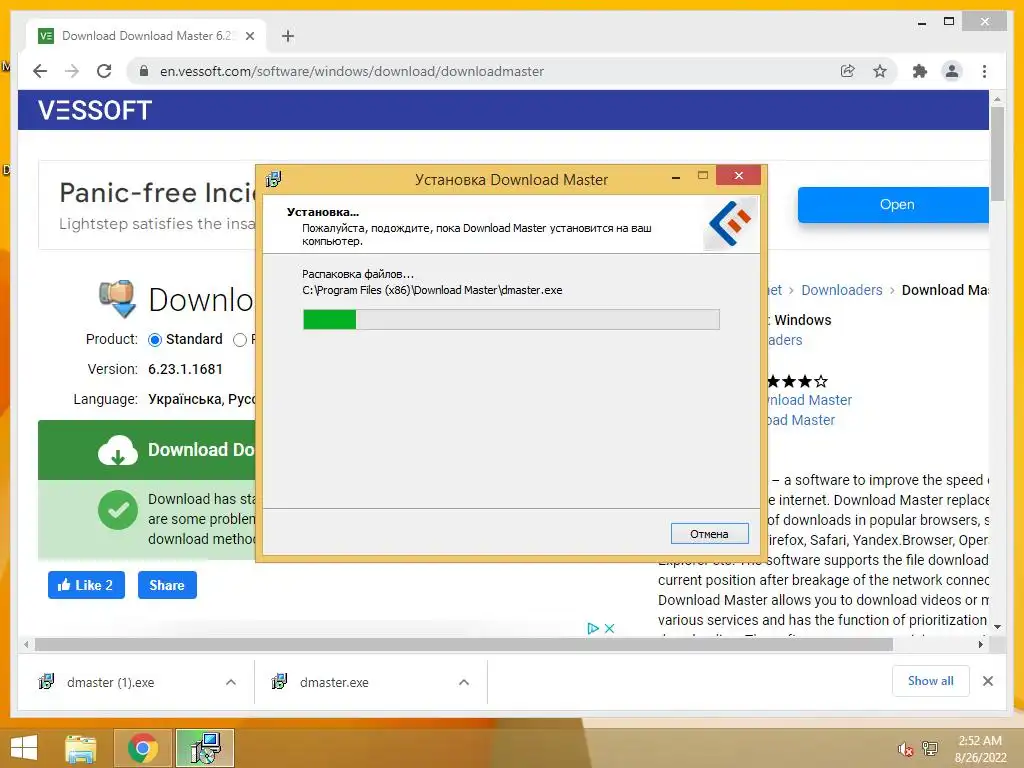Click the dmaster (1).exe file name
Viewport: 1024px width, 768px height.
[x=110, y=682]
